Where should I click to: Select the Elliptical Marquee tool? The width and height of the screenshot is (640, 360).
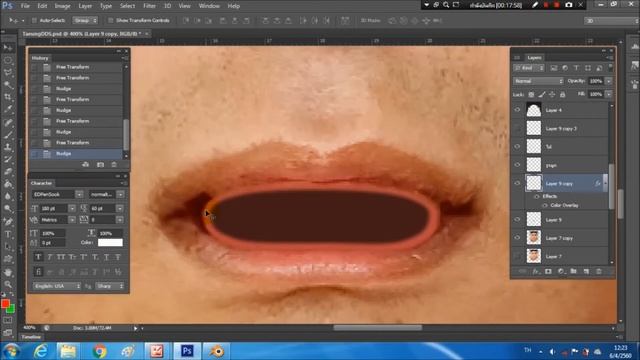coord(8,60)
